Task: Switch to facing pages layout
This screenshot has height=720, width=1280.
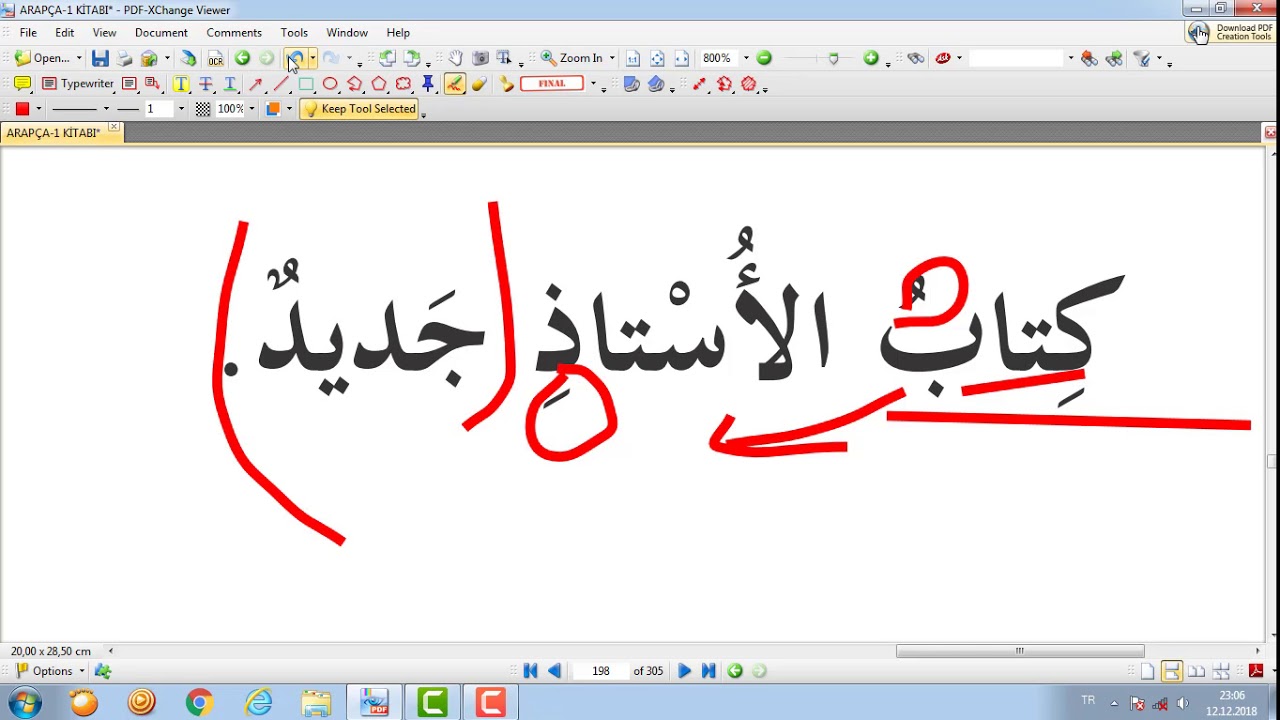Action: (x=1196, y=671)
